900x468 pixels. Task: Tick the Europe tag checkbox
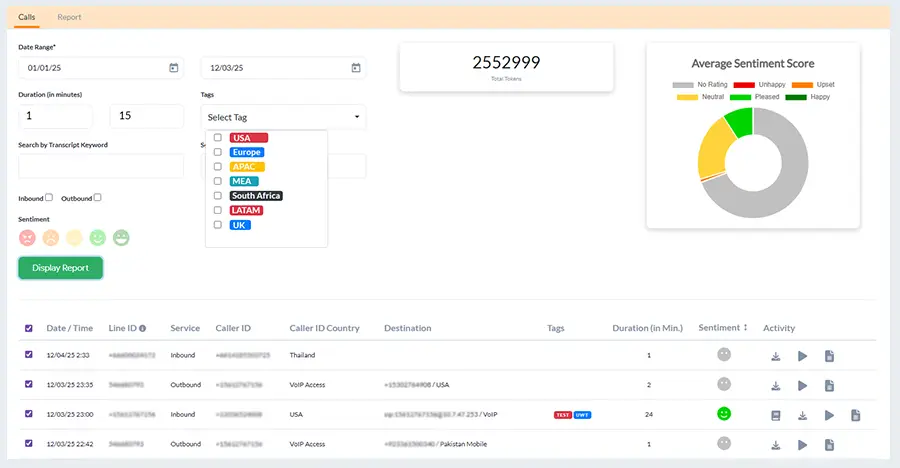[x=218, y=152]
